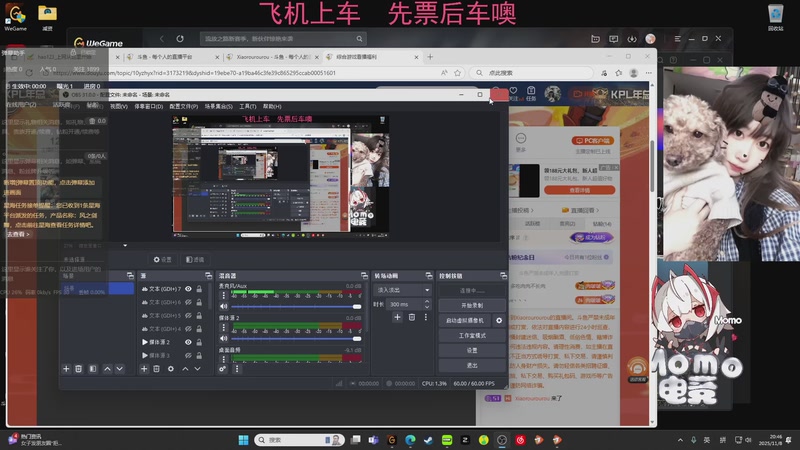This screenshot has width=800, height=450.
Task: Add a new source in OBS sources panel
Action: pos(144,369)
